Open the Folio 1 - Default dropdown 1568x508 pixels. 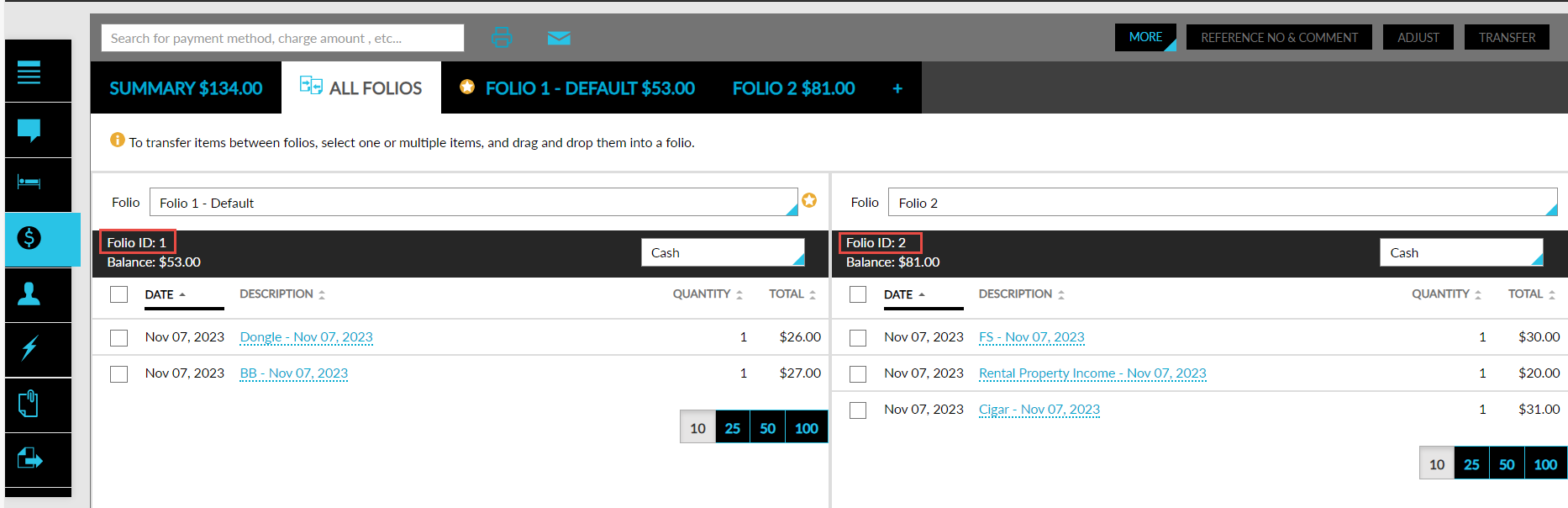coord(473,203)
